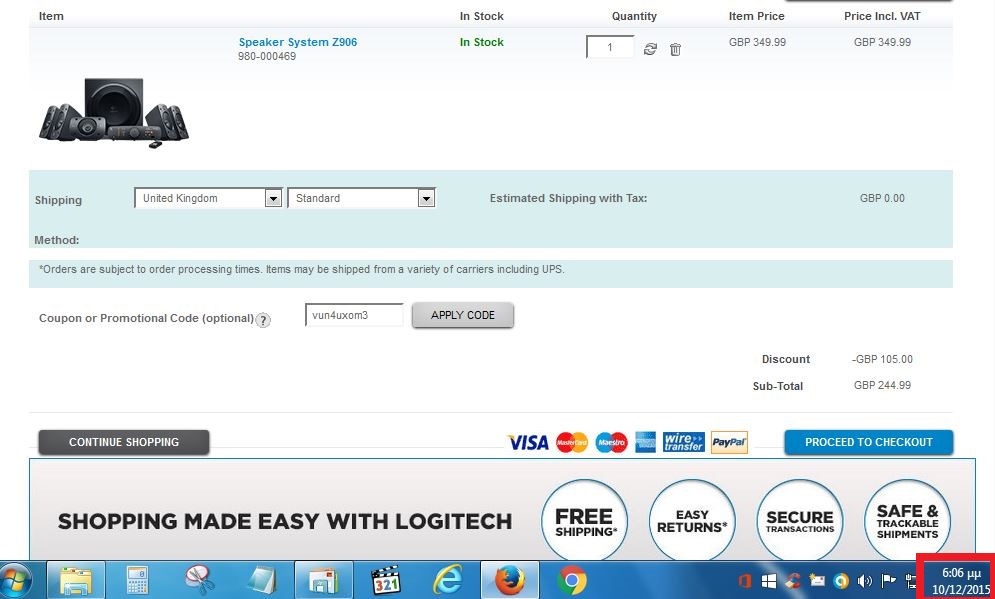Click CONTINUE SHOPPING button
Screen dimensions: 995x599
(124, 442)
